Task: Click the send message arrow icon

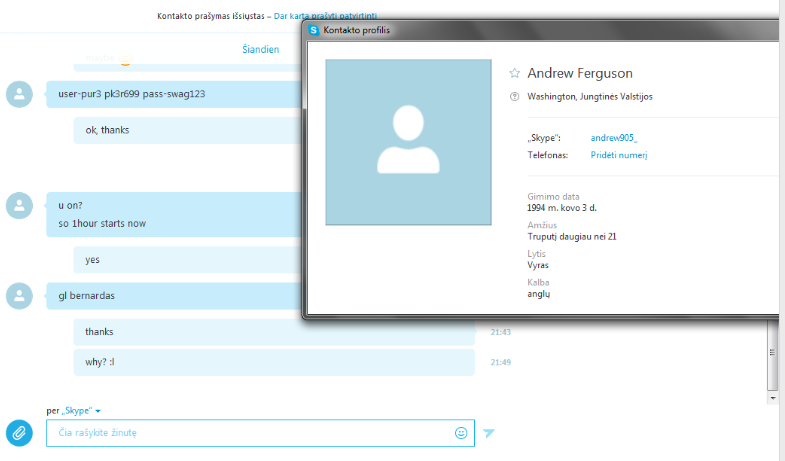Action: coord(489,433)
